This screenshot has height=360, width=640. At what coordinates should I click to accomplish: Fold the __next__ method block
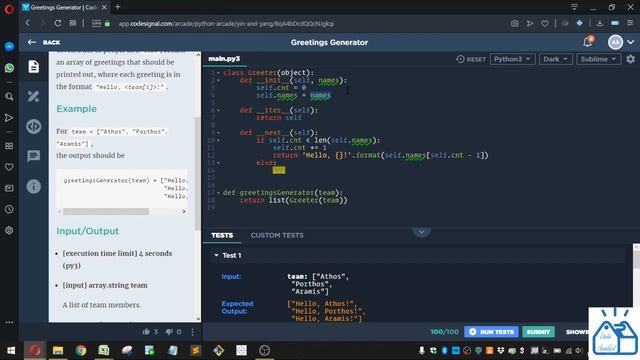219,133
